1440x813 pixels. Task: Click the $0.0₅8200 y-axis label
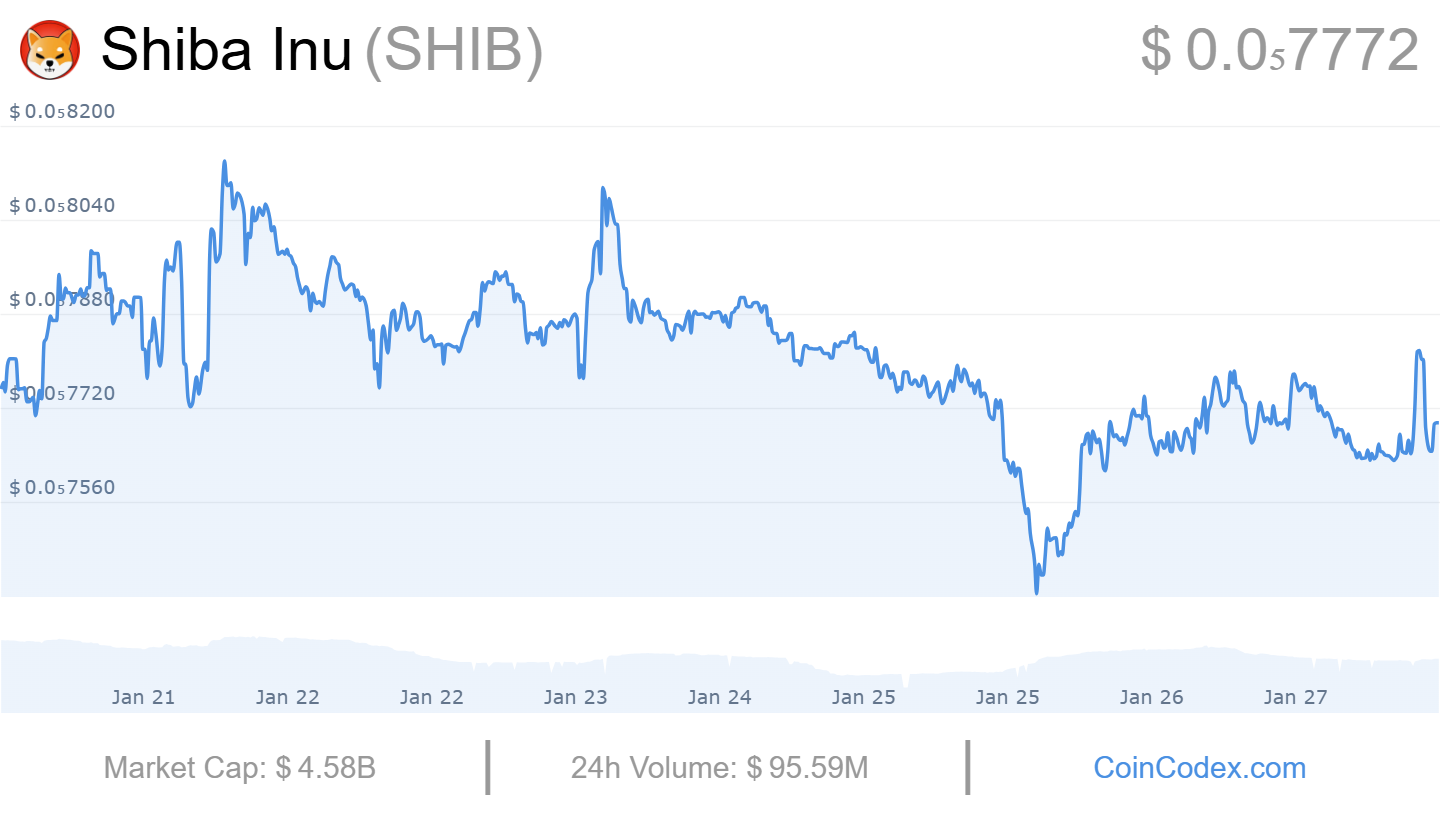click(62, 111)
